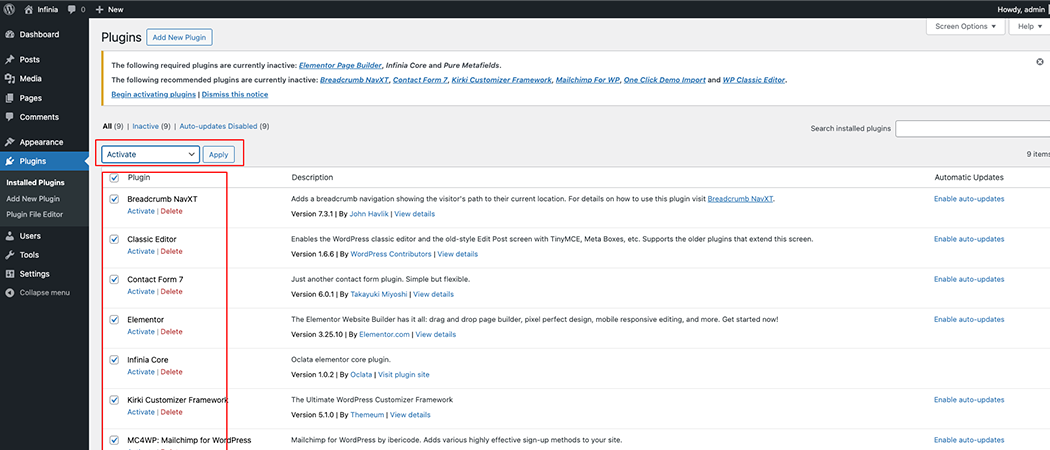
Task: Open Takayuki Miyoshi author link
Action: coord(378,295)
